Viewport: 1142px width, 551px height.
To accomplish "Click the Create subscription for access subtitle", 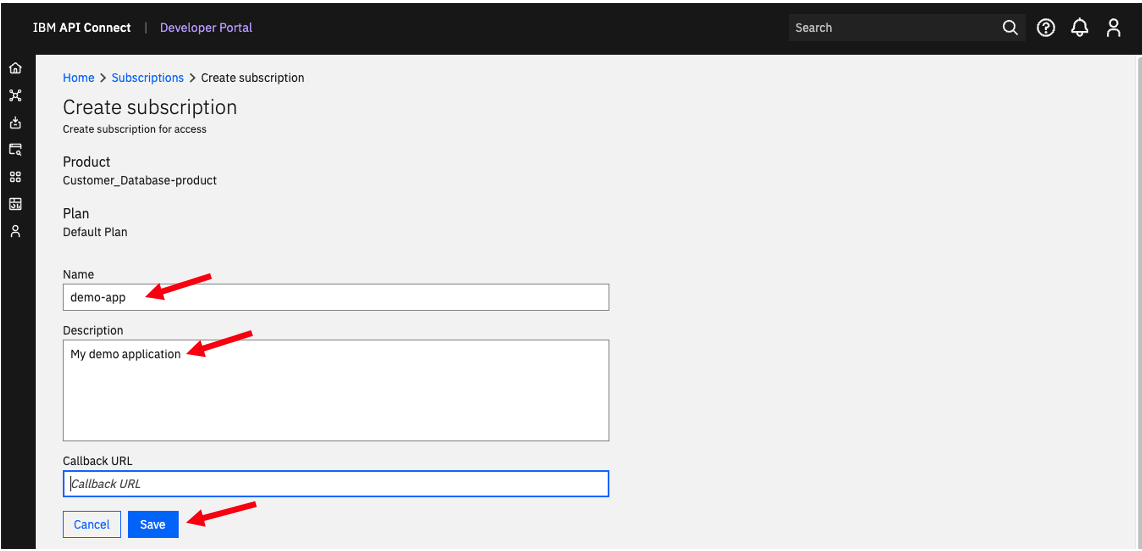I will [135, 130].
